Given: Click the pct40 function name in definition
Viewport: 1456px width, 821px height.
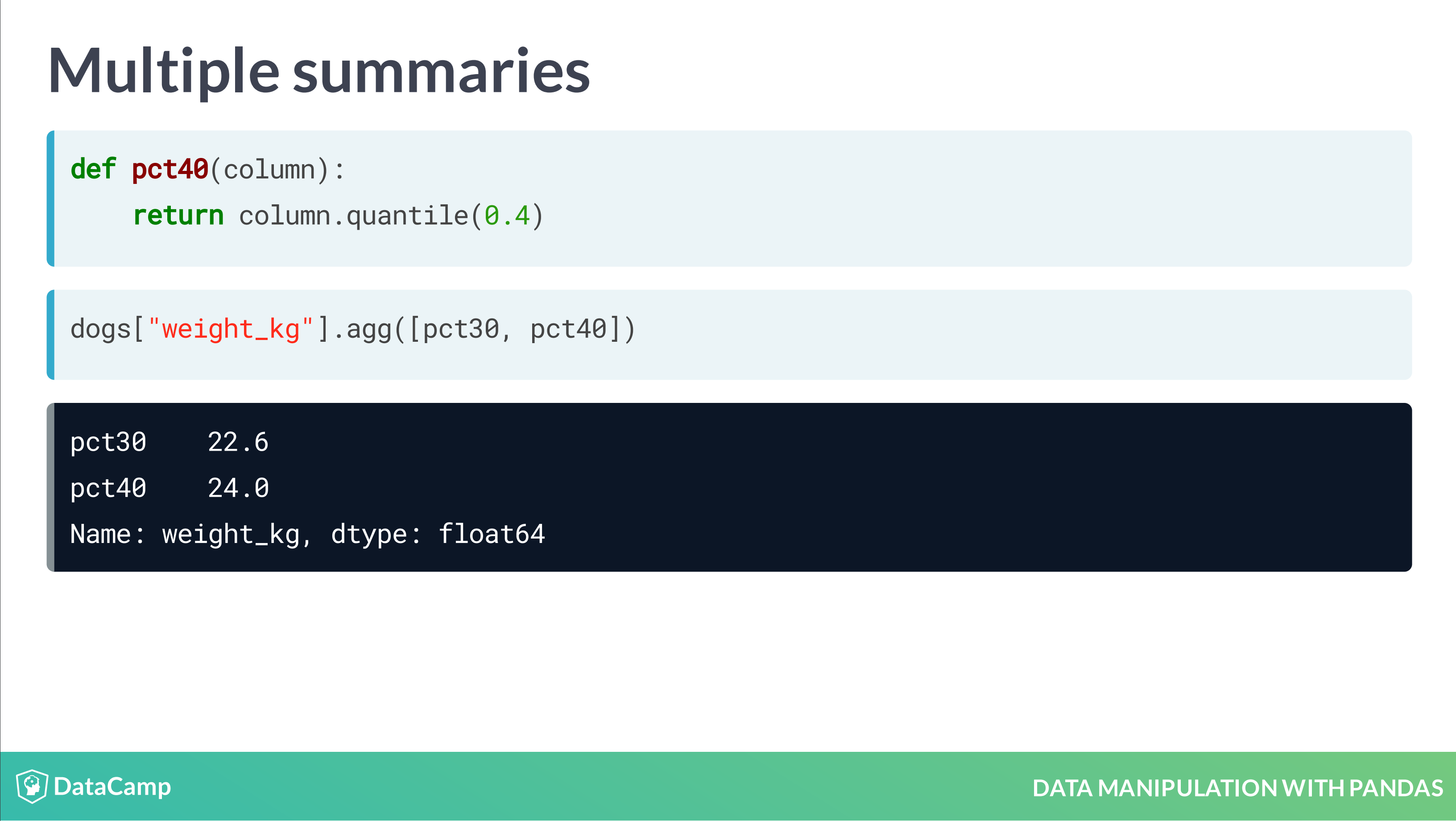Looking at the screenshot, I should [x=170, y=169].
